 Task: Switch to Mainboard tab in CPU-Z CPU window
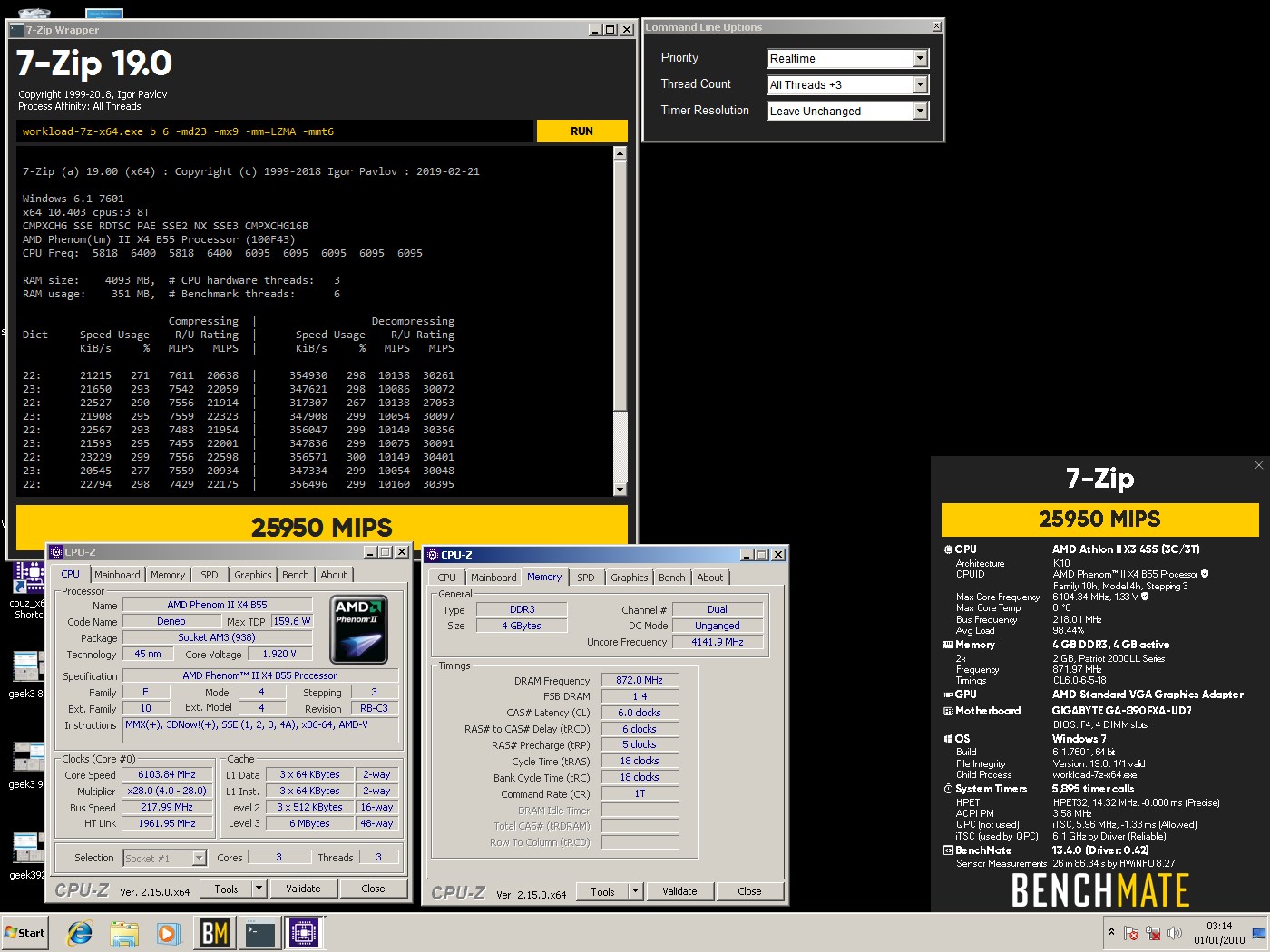coord(117,575)
